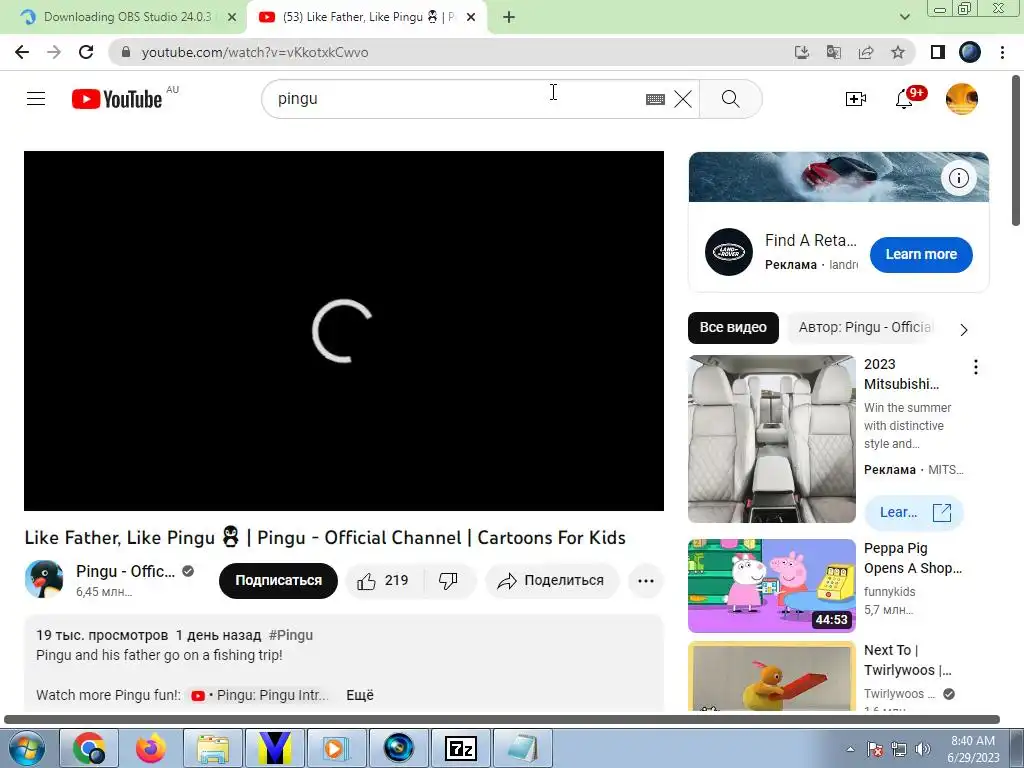Select the Все видео filter chip
The height and width of the screenshot is (768, 1024).
(x=733, y=327)
